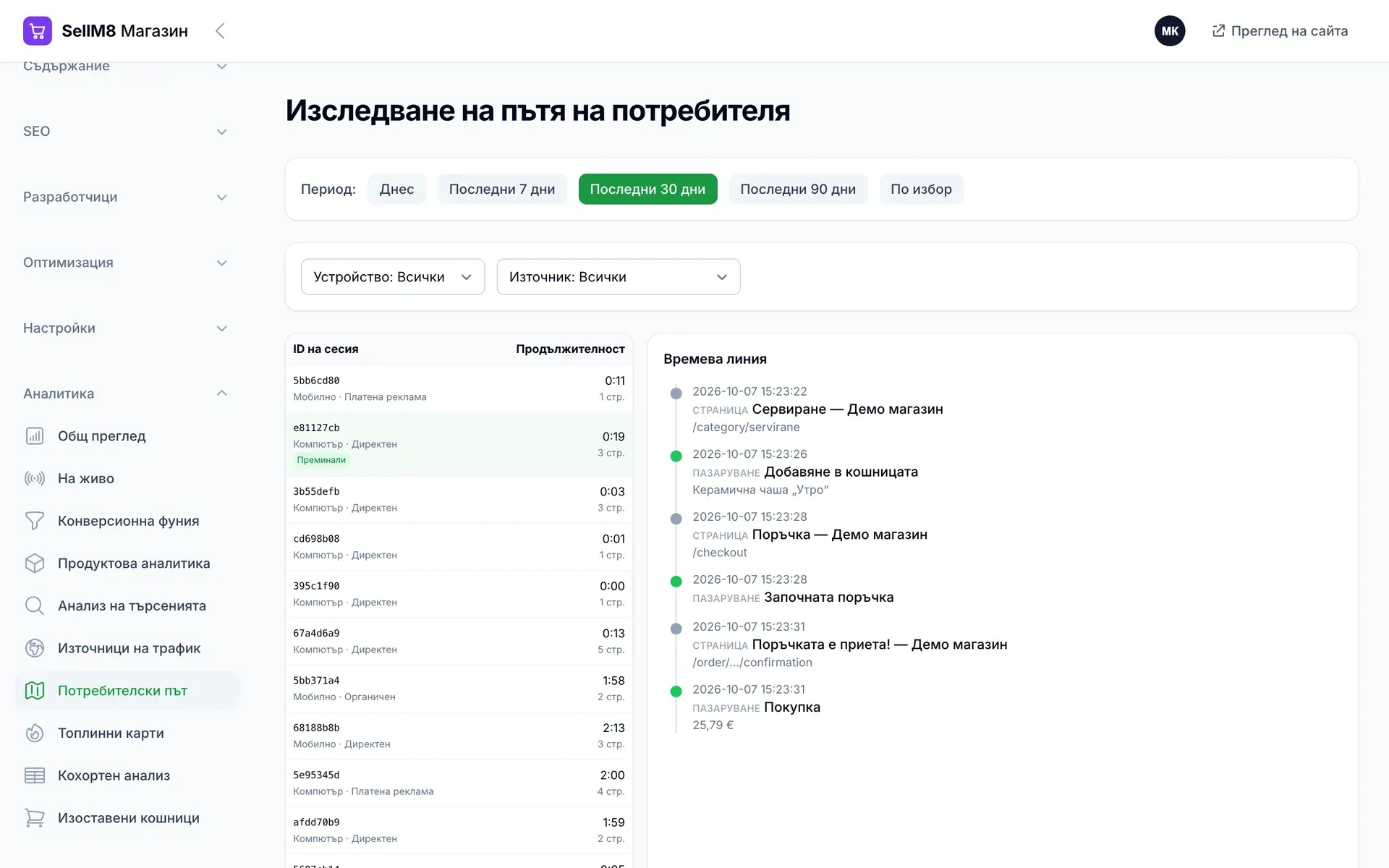The height and width of the screenshot is (868, 1389).
Task: Click the Източници на трафик globe icon
Action: [35, 648]
